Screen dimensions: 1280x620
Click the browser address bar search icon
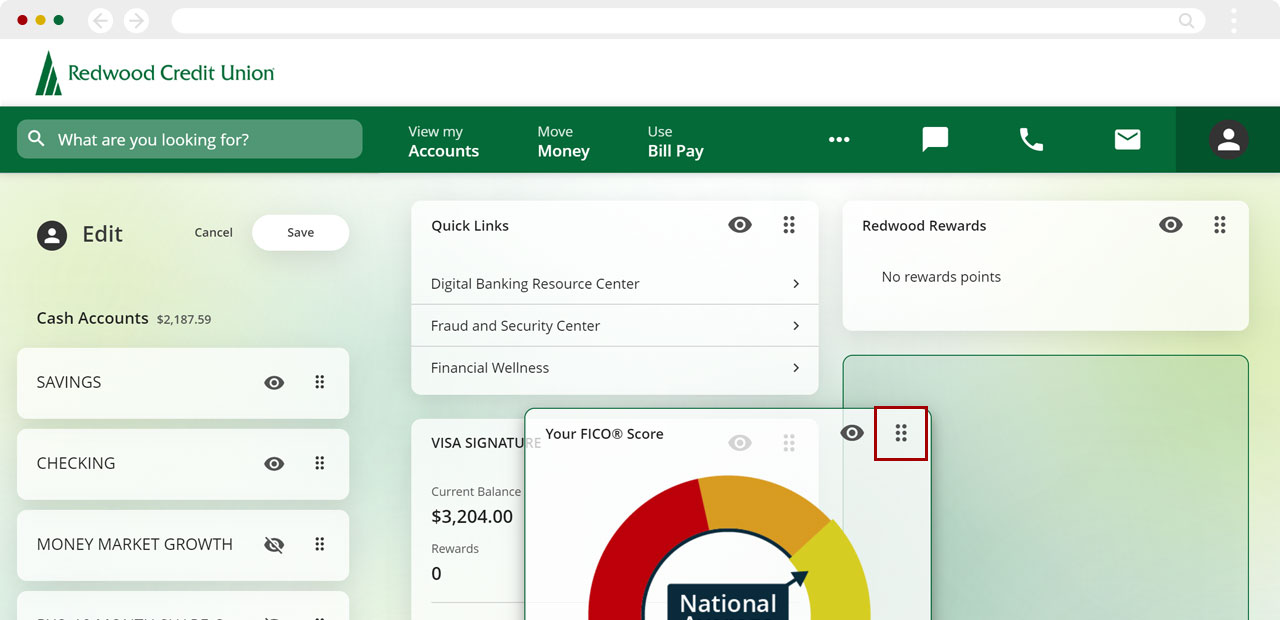pyautogui.click(x=1186, y=20)
